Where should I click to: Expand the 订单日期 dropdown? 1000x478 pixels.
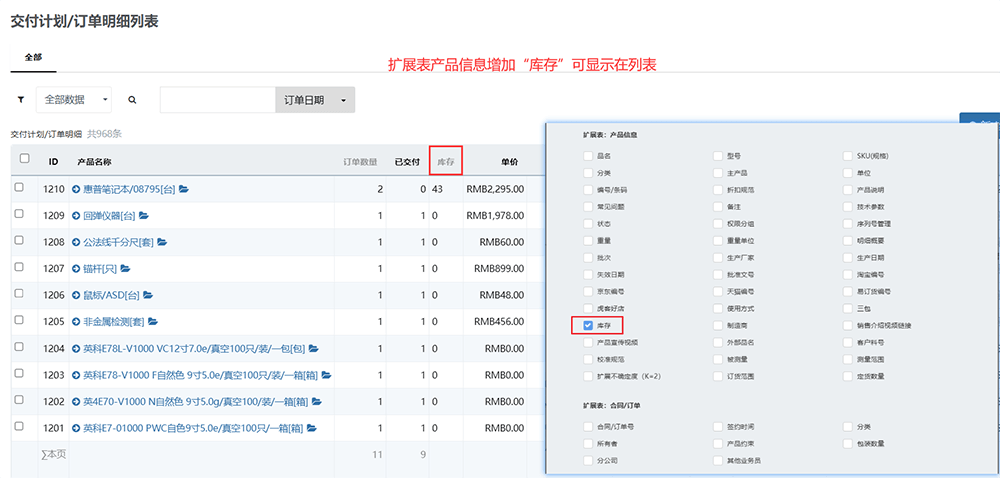315,100
